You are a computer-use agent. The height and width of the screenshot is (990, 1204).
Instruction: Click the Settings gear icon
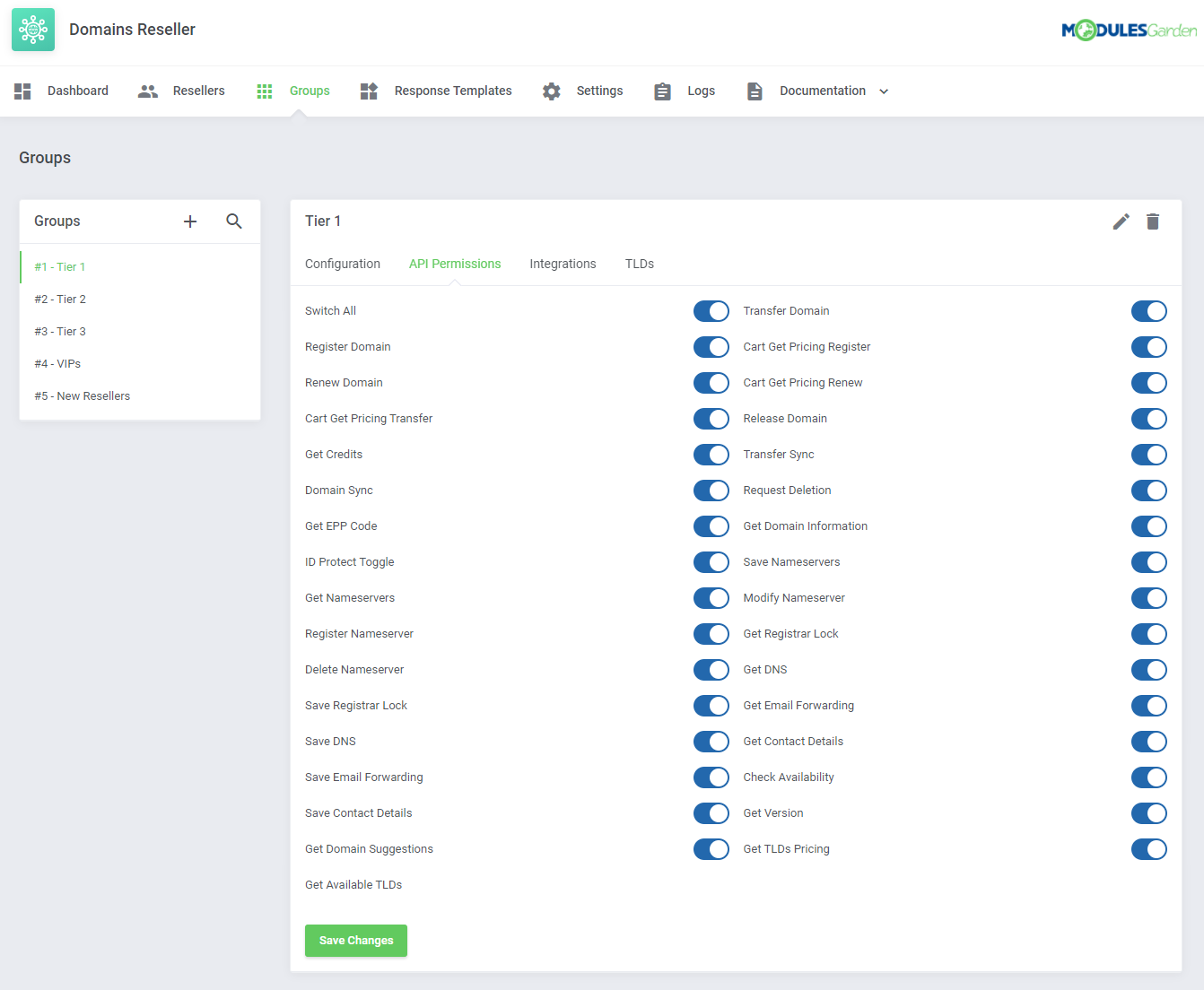coord(551,91)
